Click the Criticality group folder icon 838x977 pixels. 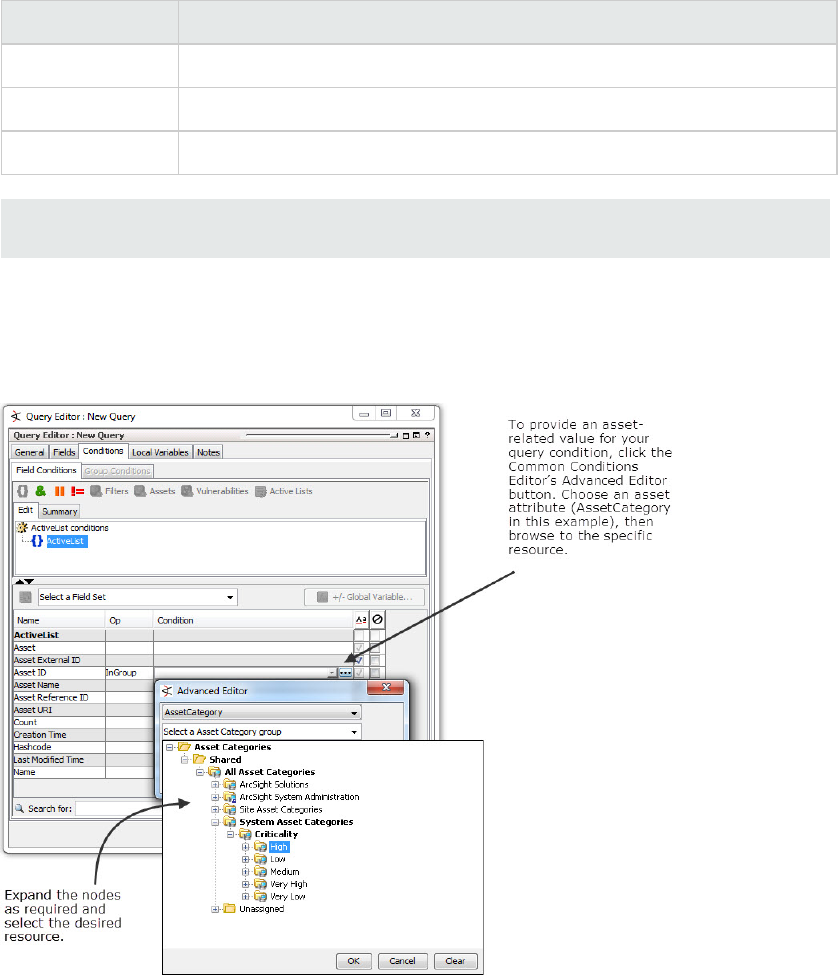coord(245,834)
